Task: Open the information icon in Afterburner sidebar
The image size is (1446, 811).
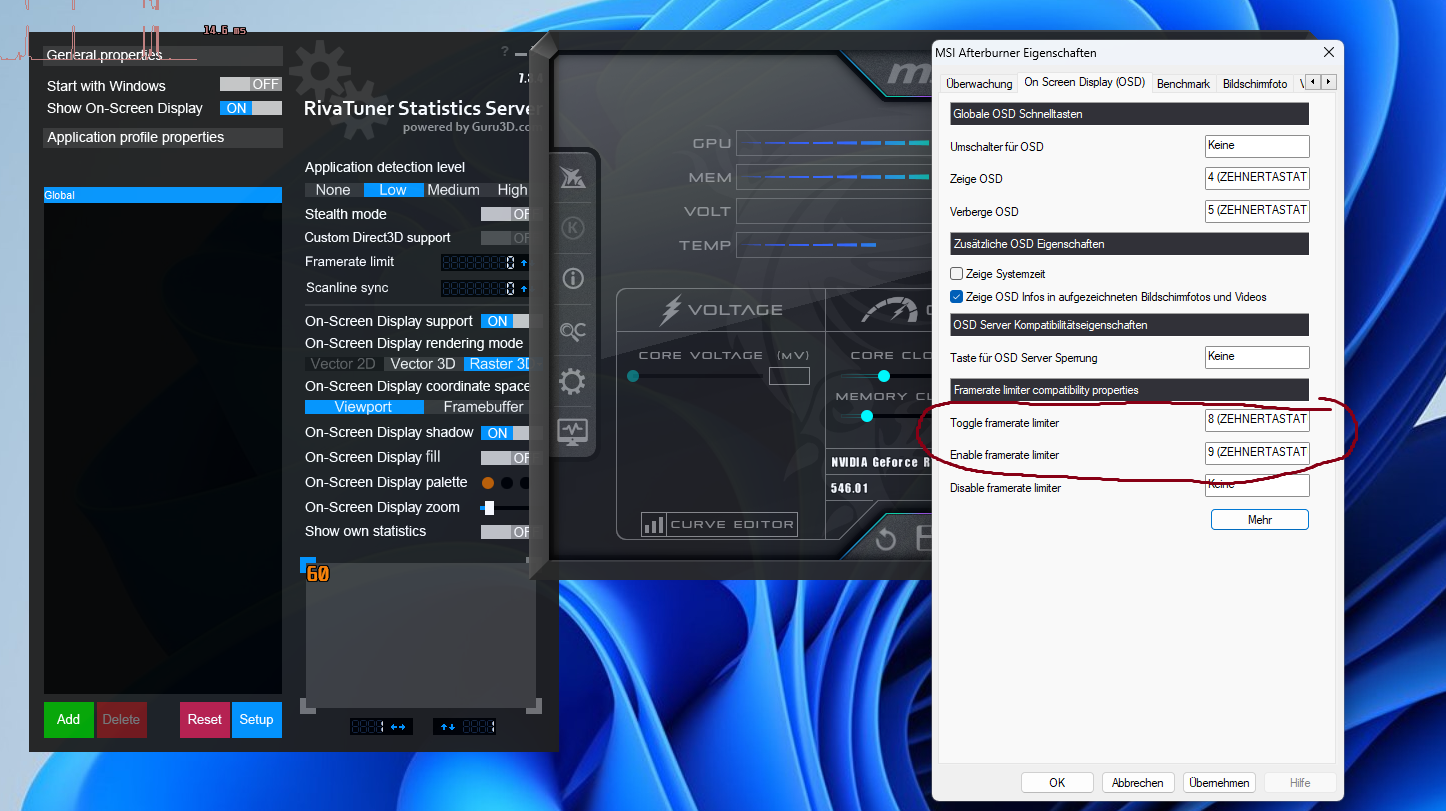Action: click(x=573, y=279)
